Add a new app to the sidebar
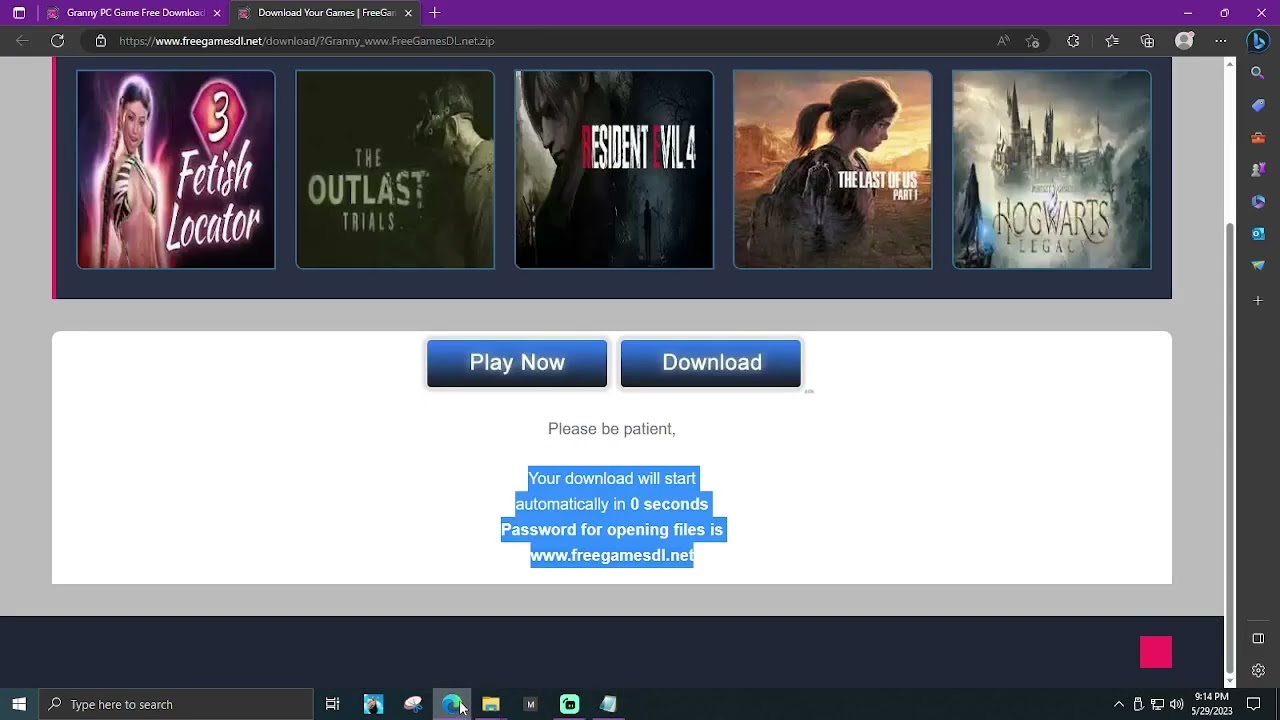 [x=1258, y=301]
